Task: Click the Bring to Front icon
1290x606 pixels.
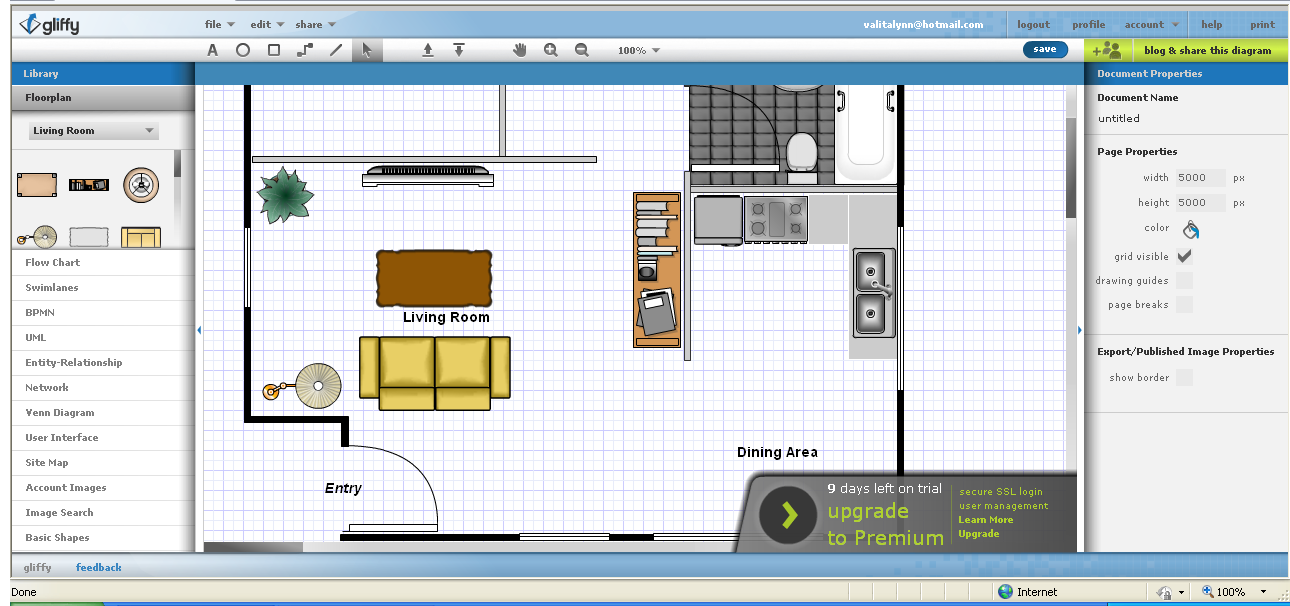Action: coord(428,50)
